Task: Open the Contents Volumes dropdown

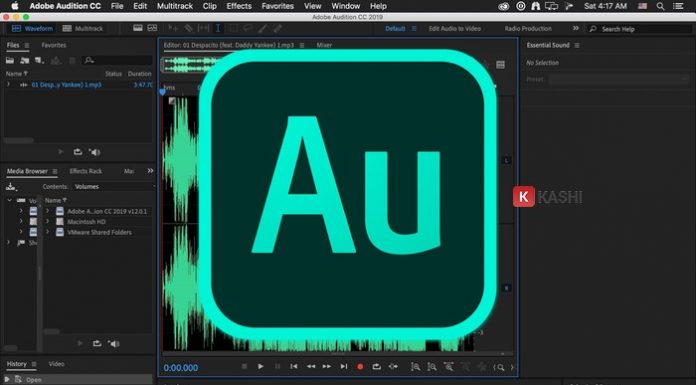Action: 114,187
